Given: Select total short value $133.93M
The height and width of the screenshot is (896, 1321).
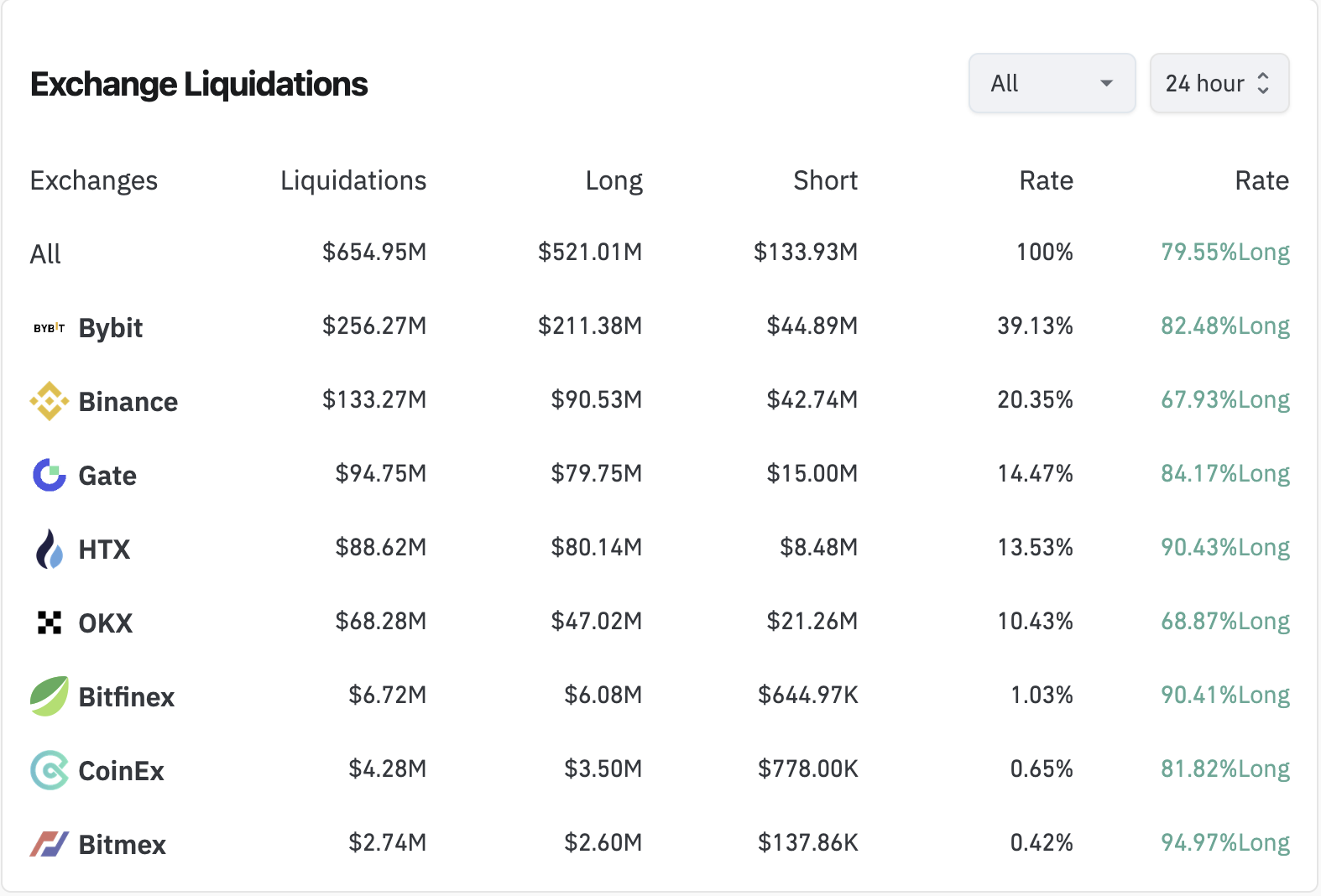Looking at the screenshot, I should pos(806,252).
